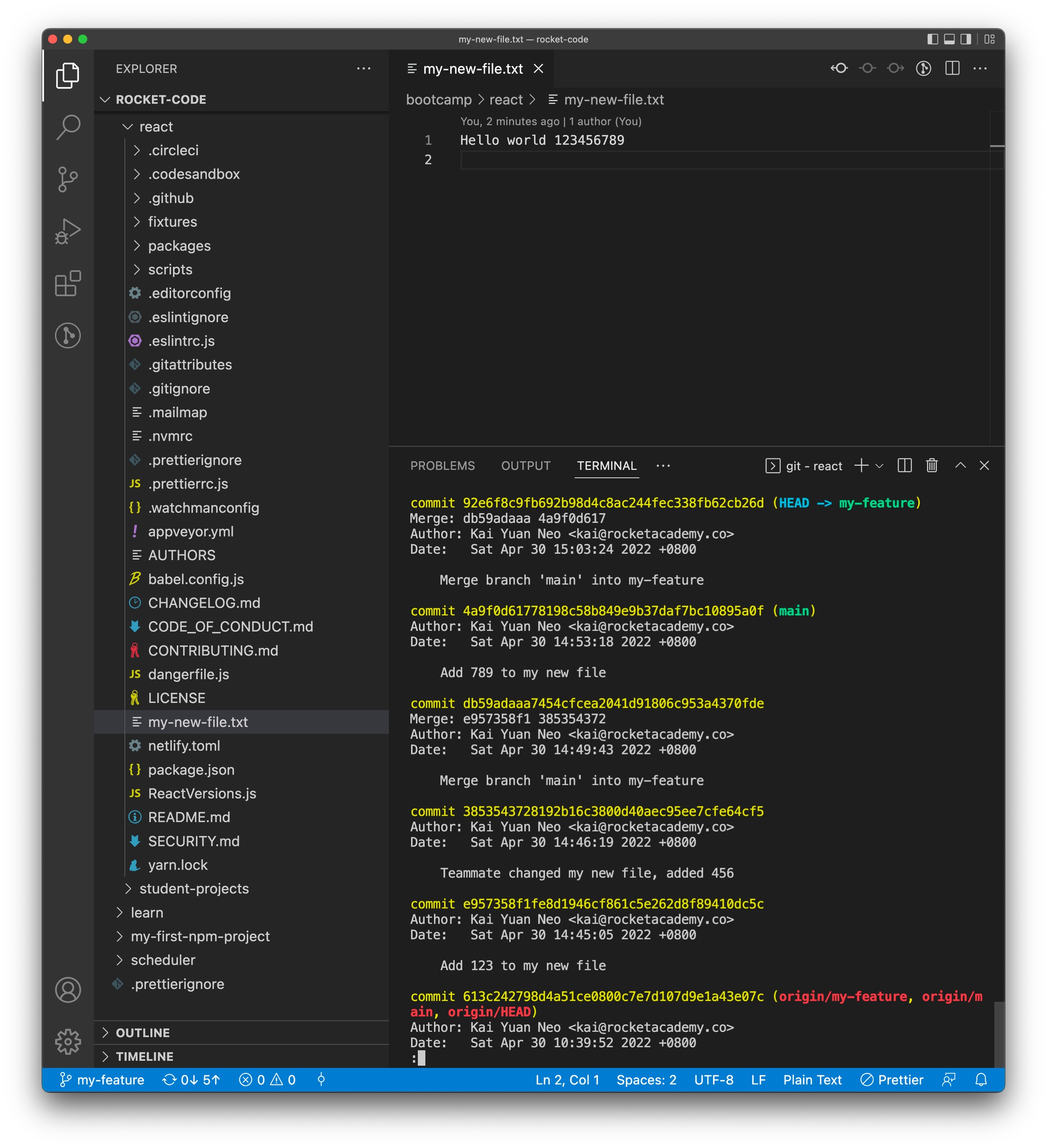Click GitLens open changes with previous revision
1047x1148 pixels.
(x=839, y=68)
